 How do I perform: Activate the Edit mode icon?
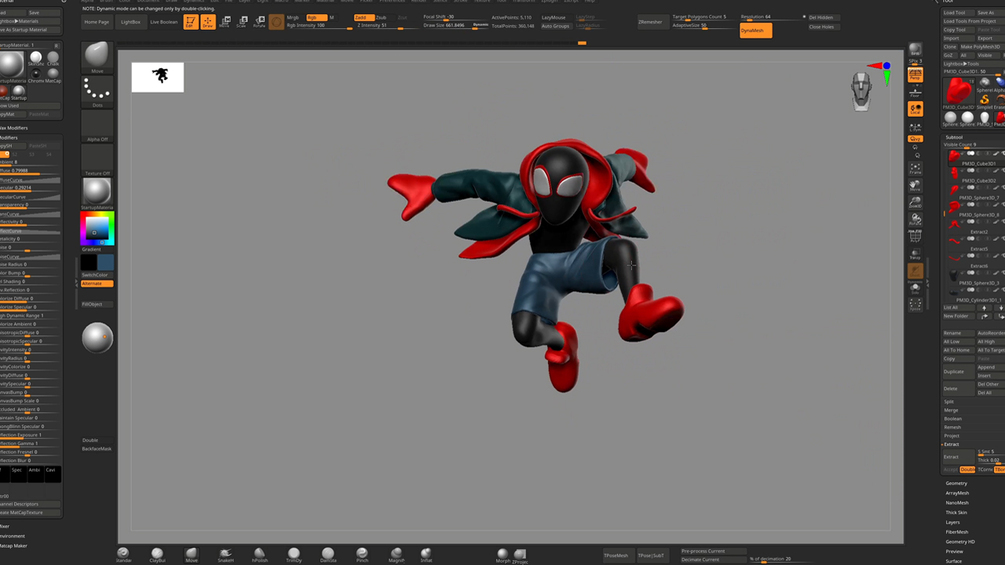click(x=190, y=22)
